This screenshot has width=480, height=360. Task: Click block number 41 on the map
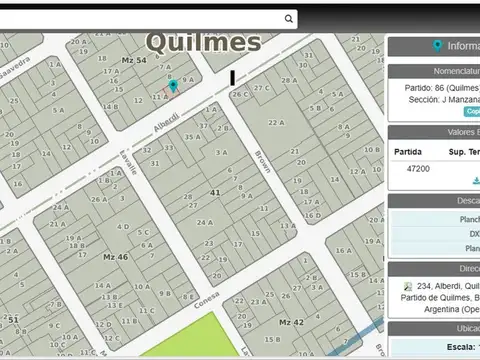[x=215, y=192]
